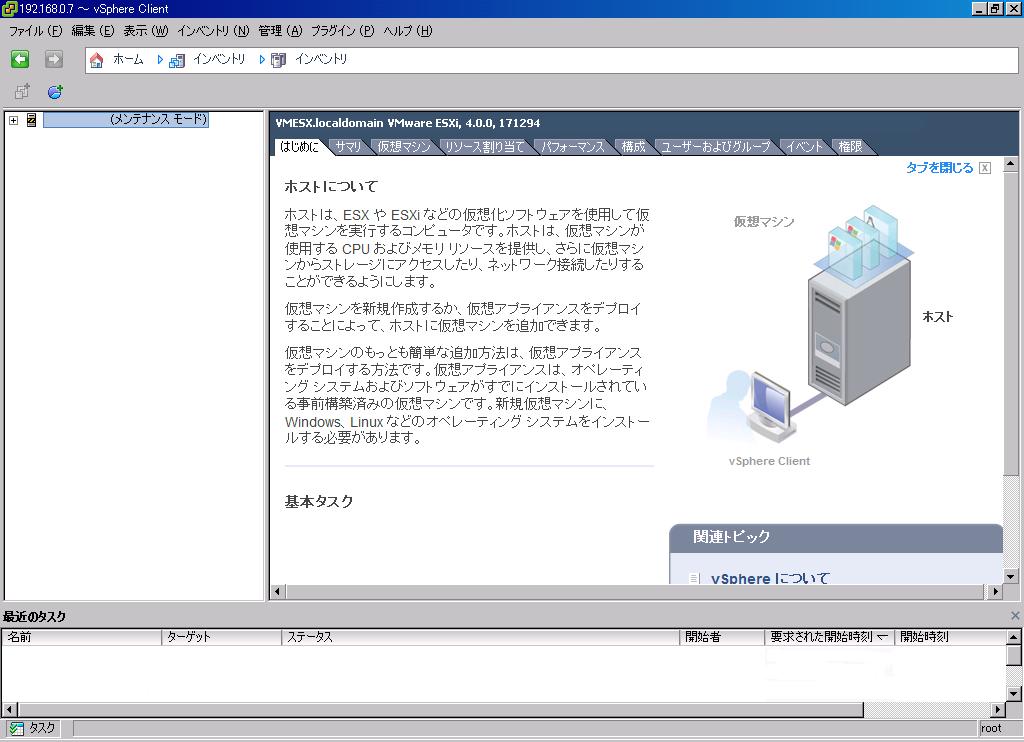The height and width of the screenshot is (742, 1024).
Task: Open the 権限 tab
Action: tap(850, 146)
